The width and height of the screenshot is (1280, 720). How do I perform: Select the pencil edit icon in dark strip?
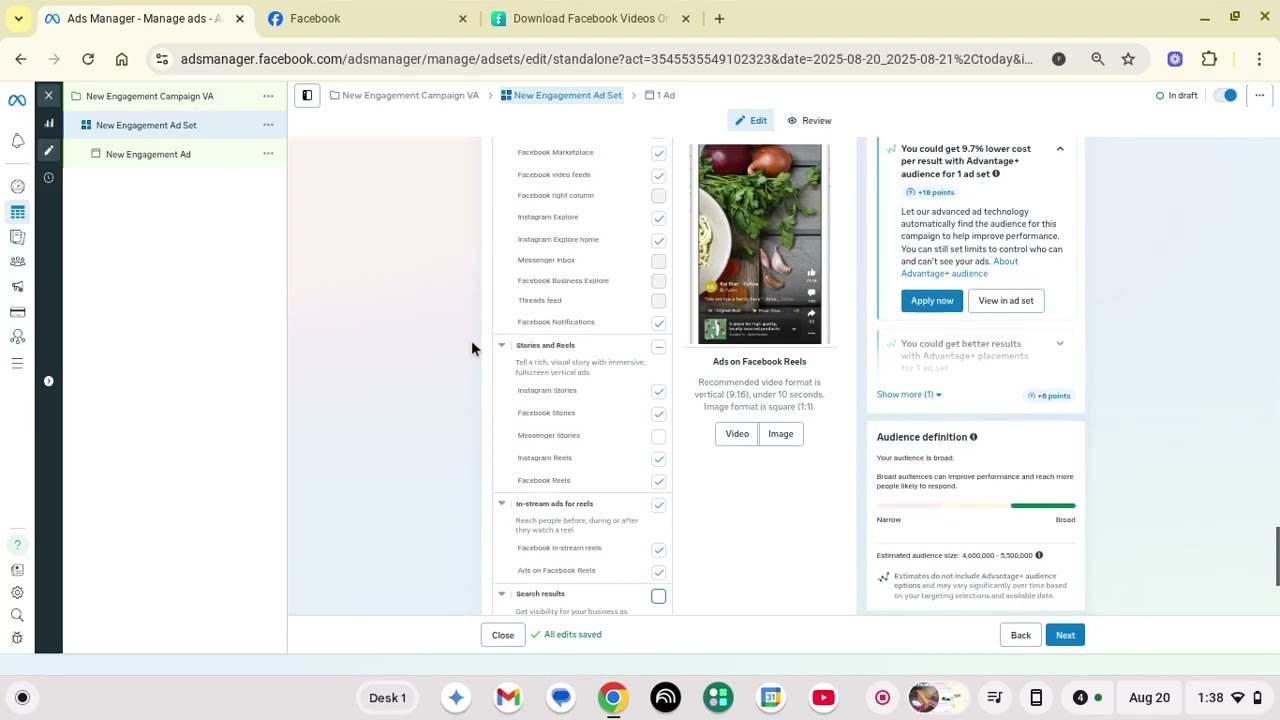click(x=48, y=150)
